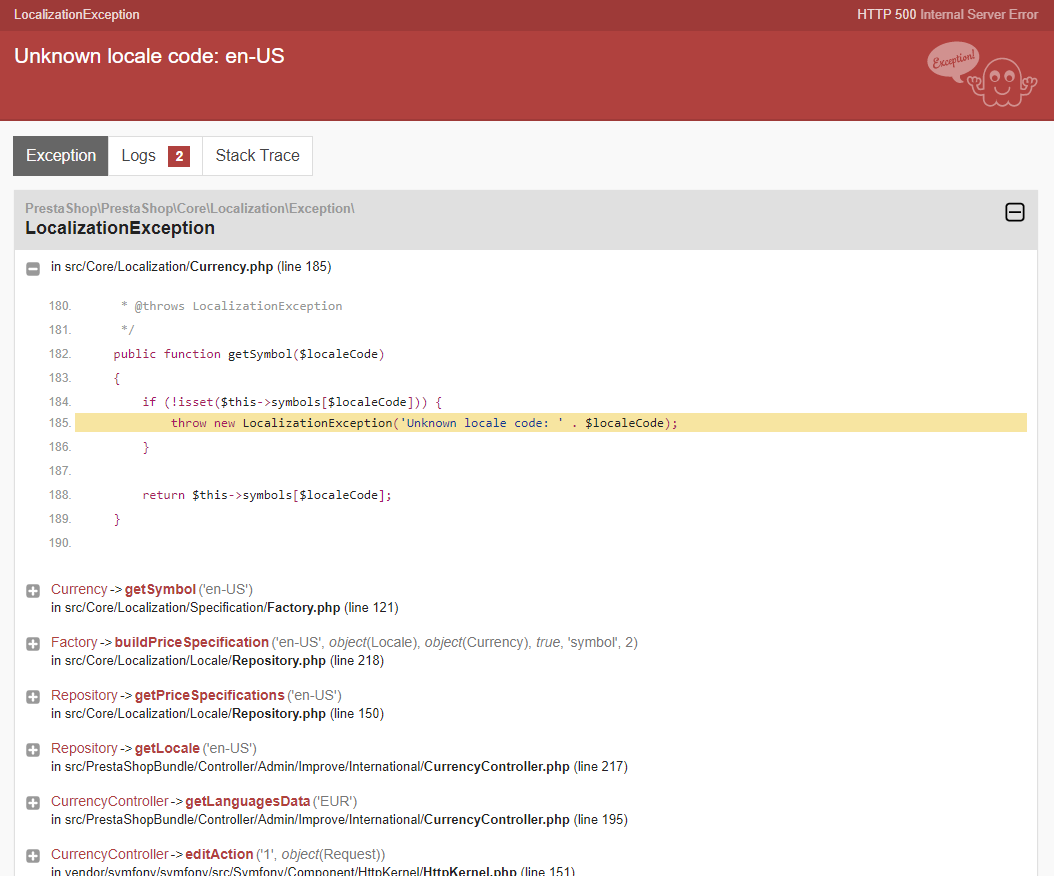Screen dimensions: 1054x876
Task: Open src/Core/Localization/Currency.php file link
Action: (x=191, y=267)
